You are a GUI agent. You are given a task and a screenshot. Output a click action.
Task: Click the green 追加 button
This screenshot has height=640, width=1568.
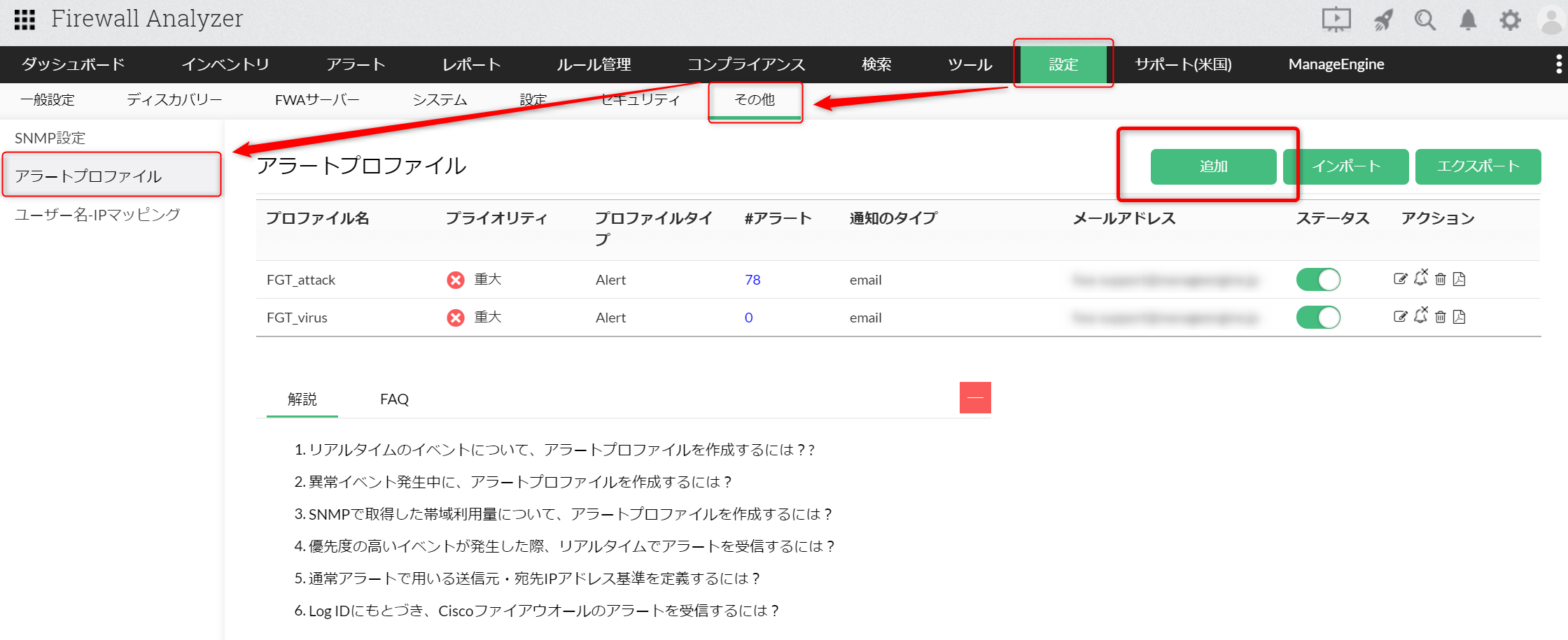1213,166
